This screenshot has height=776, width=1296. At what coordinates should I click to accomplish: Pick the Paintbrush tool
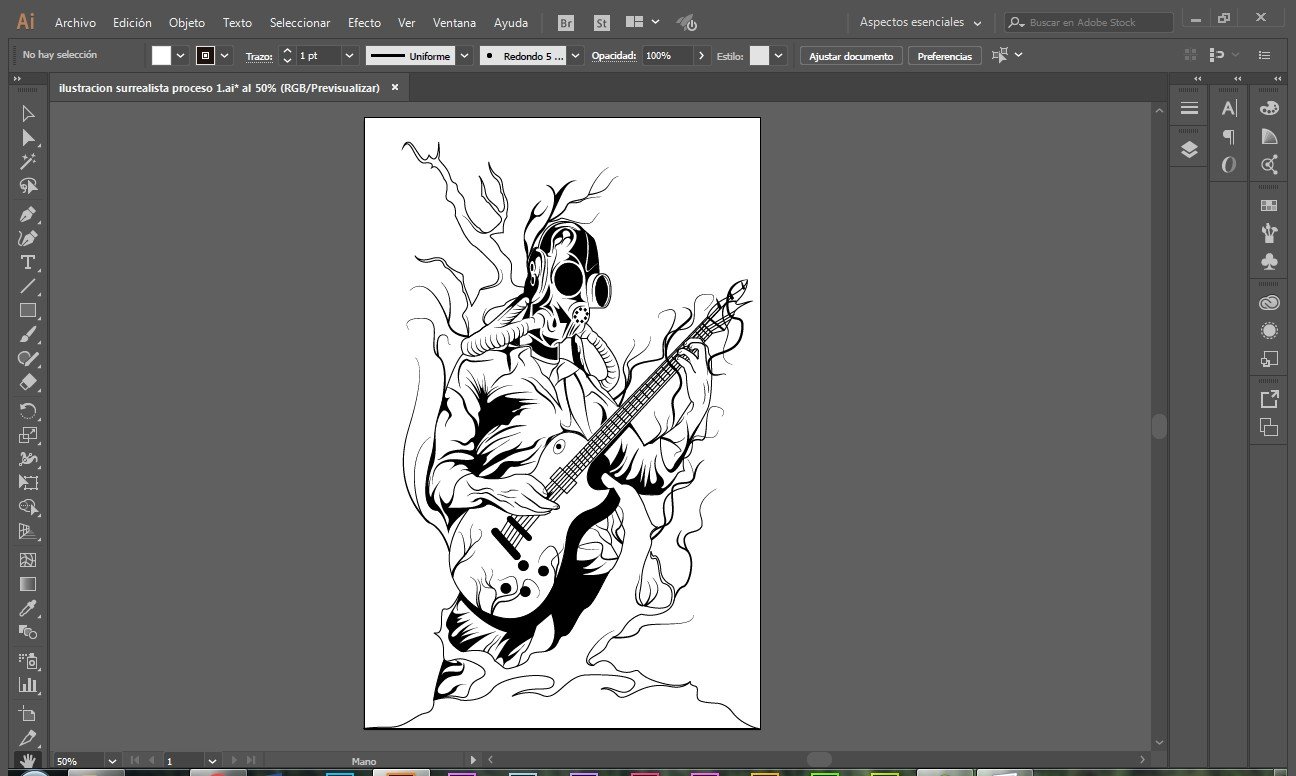(28, 334)
